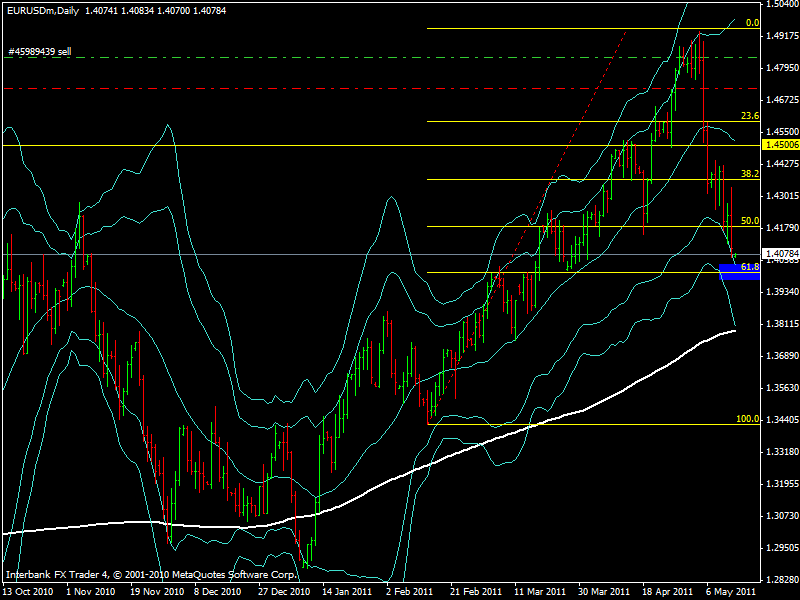
Task: Click the 1.50400 price axis label
Action: coord(780,5)
